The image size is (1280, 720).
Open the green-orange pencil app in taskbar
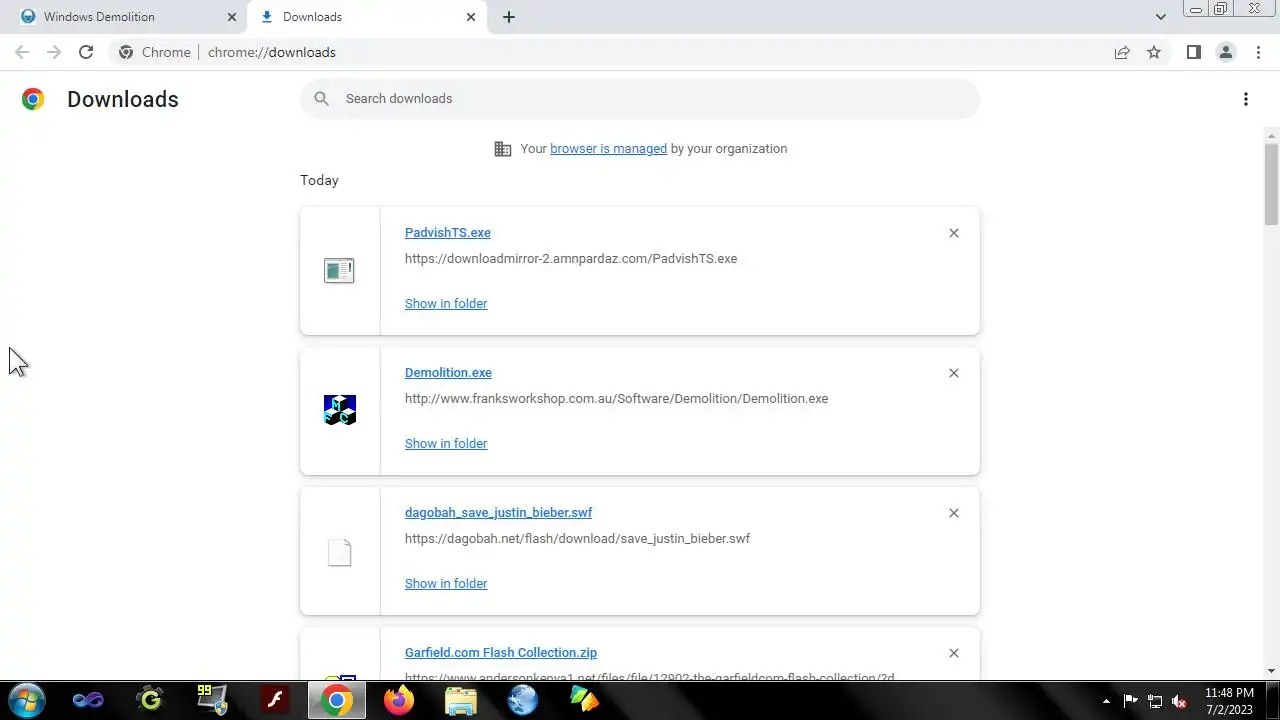tap(584, 700)
